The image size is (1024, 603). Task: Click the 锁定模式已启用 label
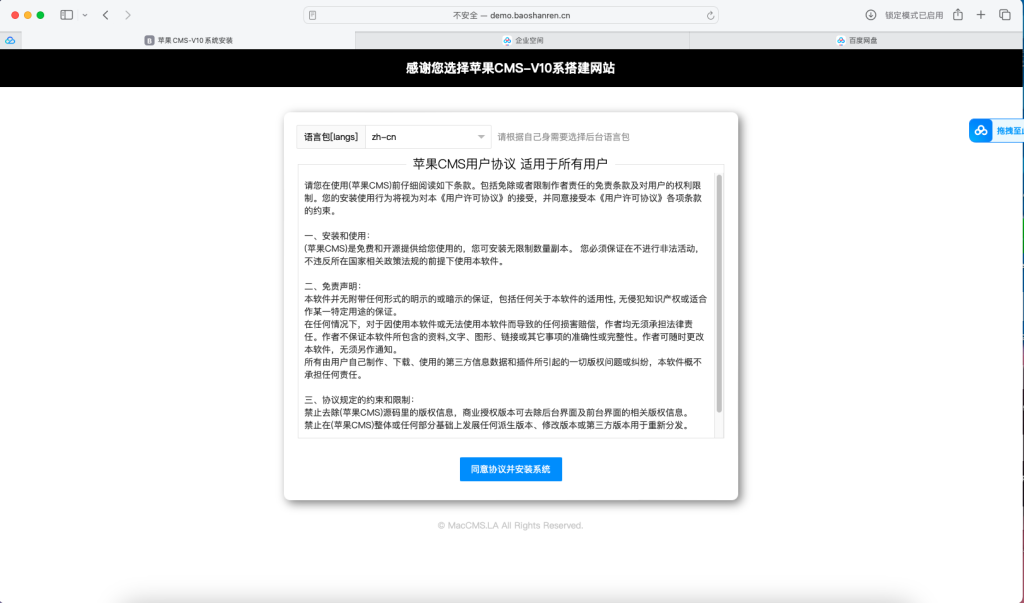point(914,16)
